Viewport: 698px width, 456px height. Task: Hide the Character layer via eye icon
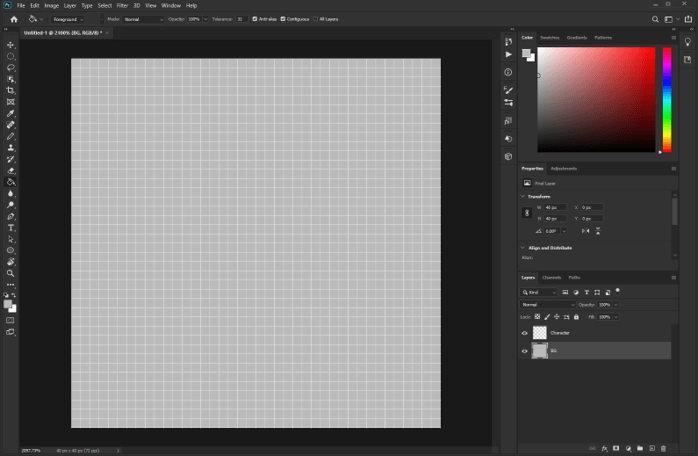525,333
